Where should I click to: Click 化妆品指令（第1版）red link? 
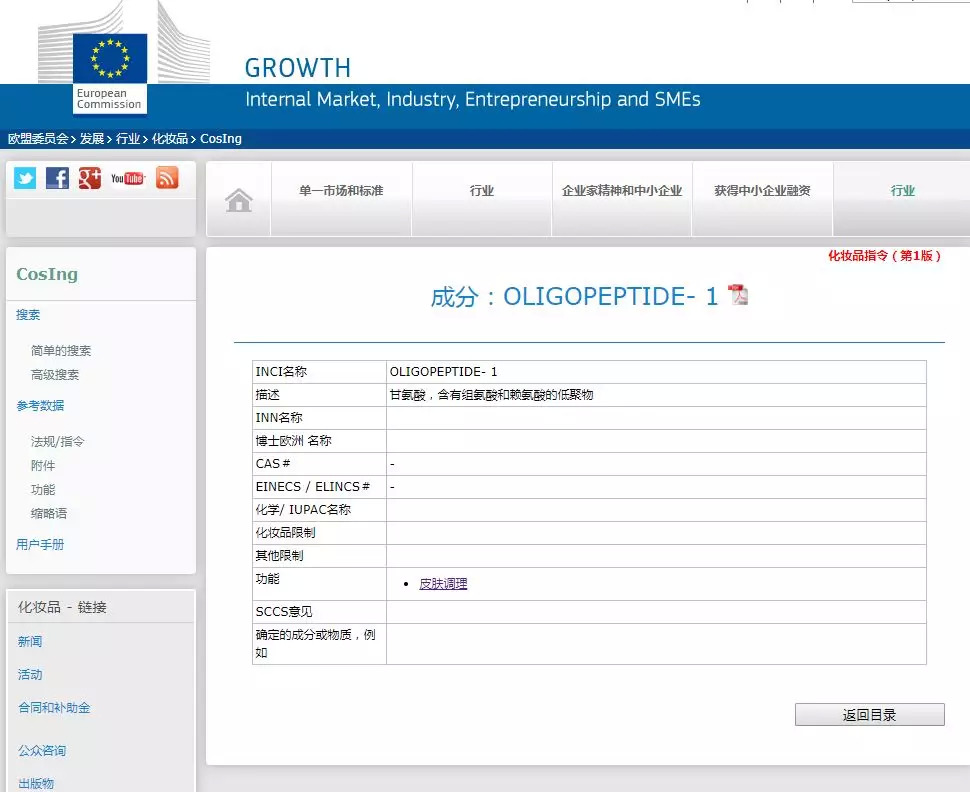[885, 256]
